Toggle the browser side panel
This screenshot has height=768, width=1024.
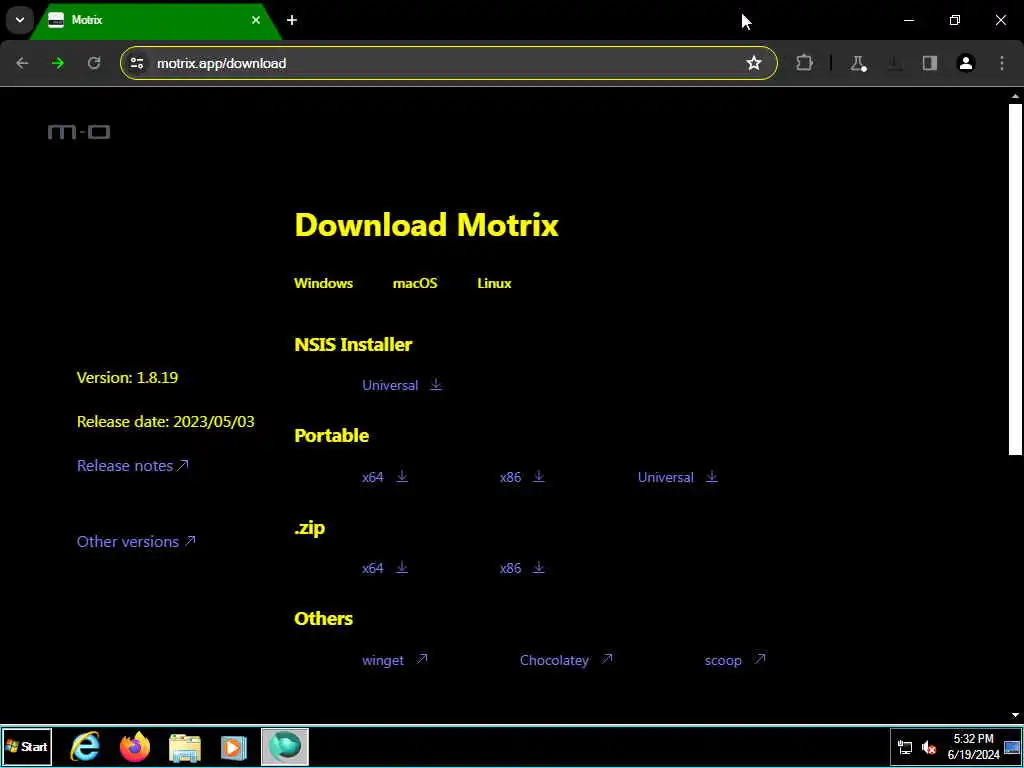click(929, 63)
